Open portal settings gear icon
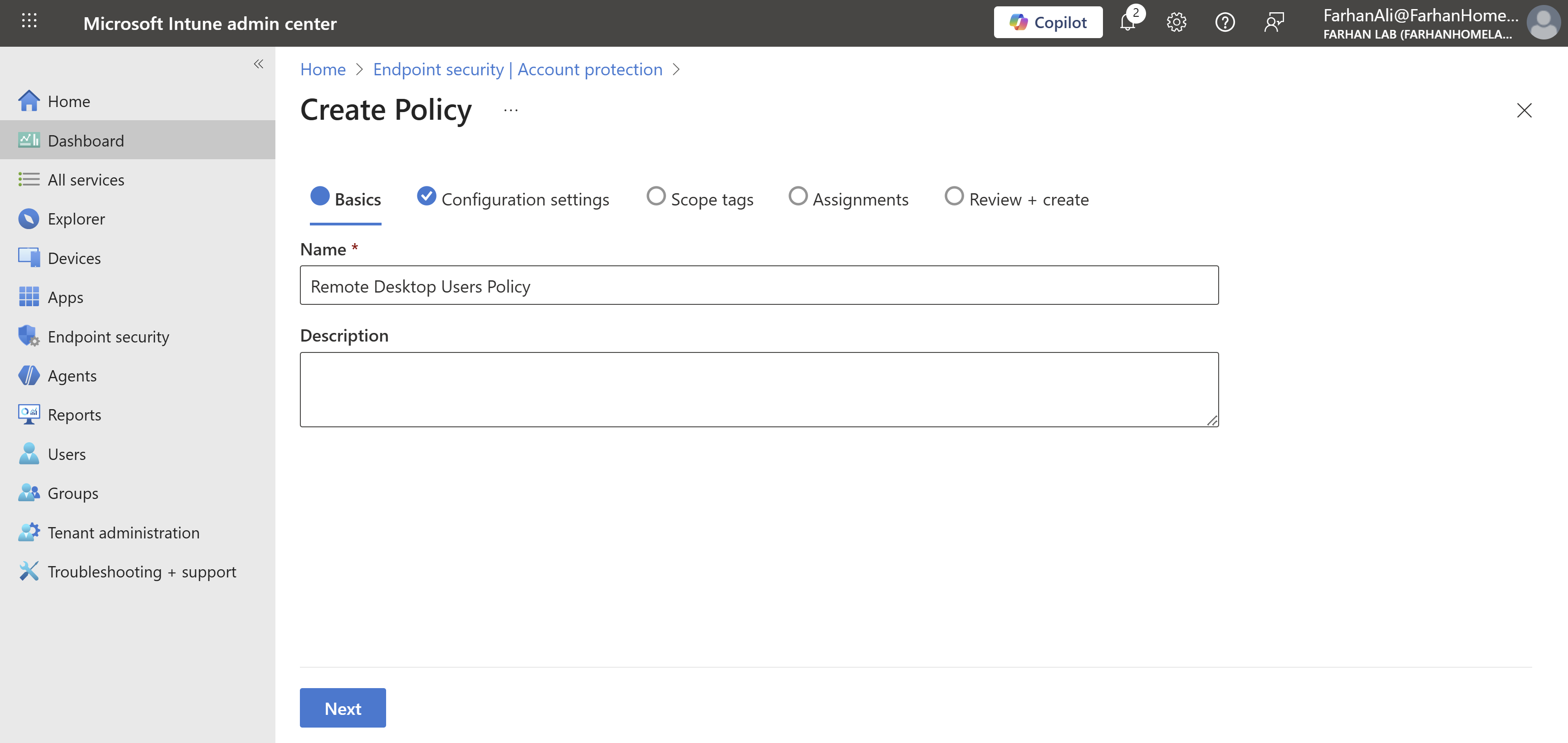1568x743 pixels. pos(1176,23)
